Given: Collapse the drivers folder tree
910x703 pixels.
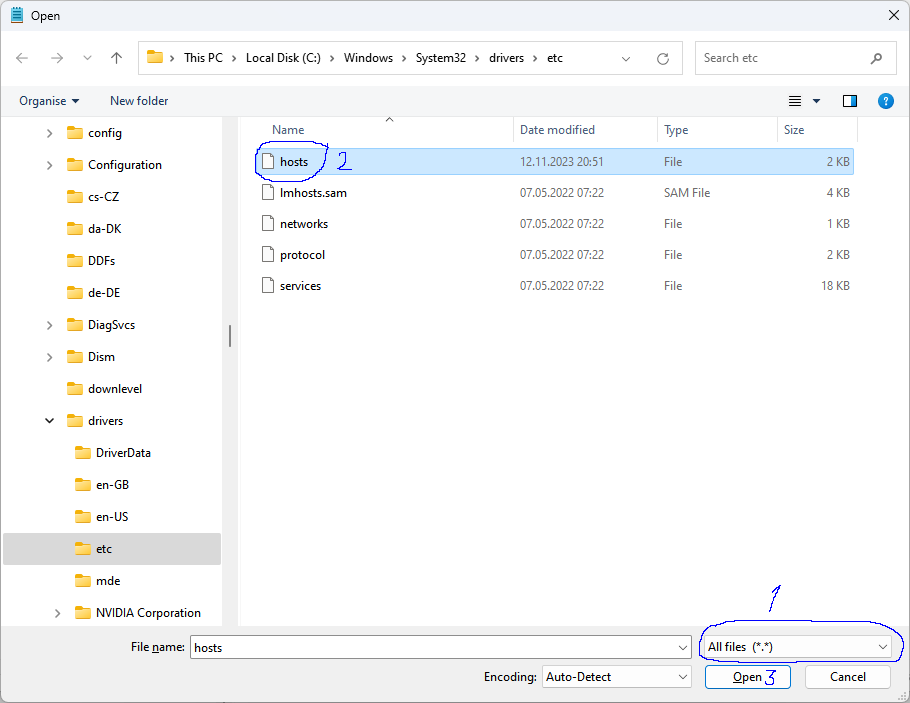Looking at the screenshot, I should pos(50,421).
